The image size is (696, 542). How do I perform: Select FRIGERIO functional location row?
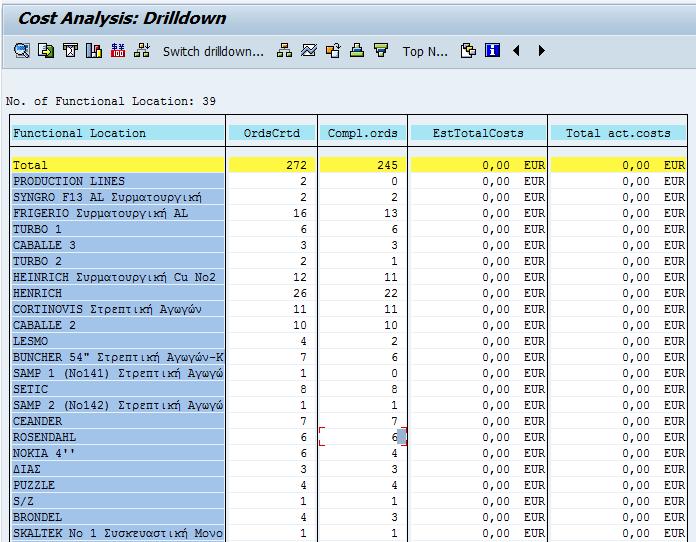(x=118, y=213)
